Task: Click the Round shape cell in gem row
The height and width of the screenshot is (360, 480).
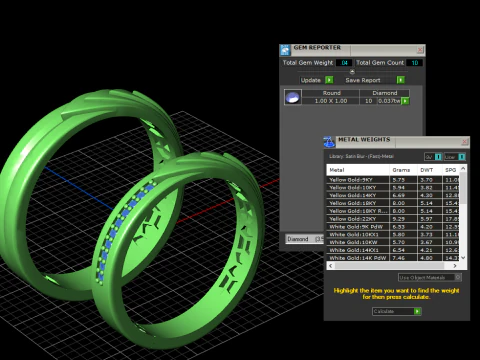Action: point(331,93)
